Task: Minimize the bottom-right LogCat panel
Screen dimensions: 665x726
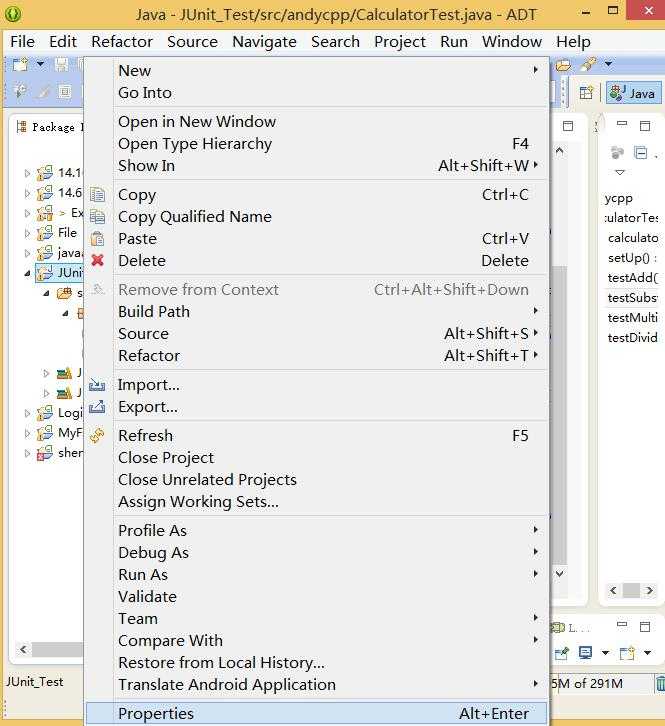Action: (x=622, y=625)
